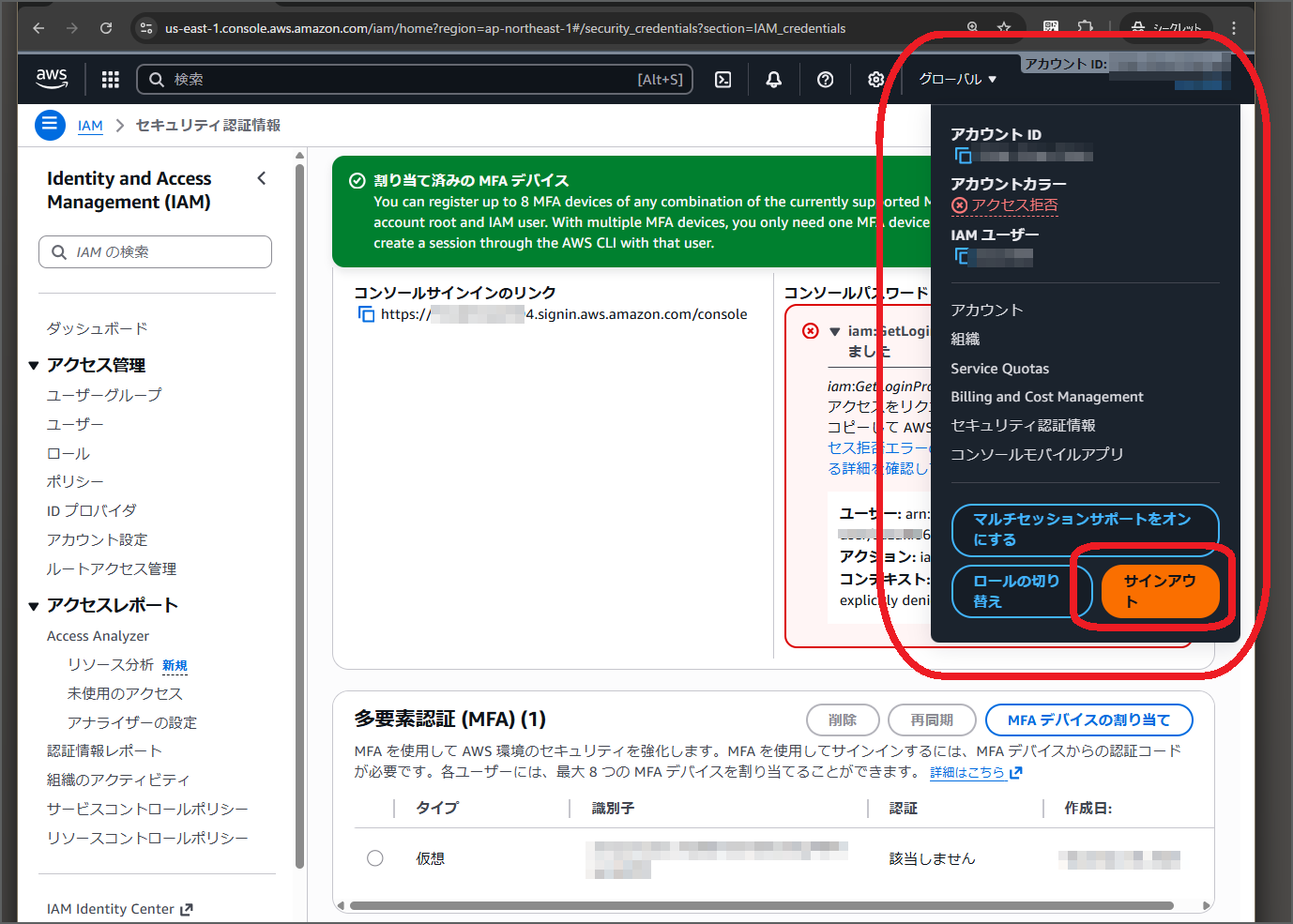Open ダッシュボード in IAM sidebar

(x=98, y=329)
